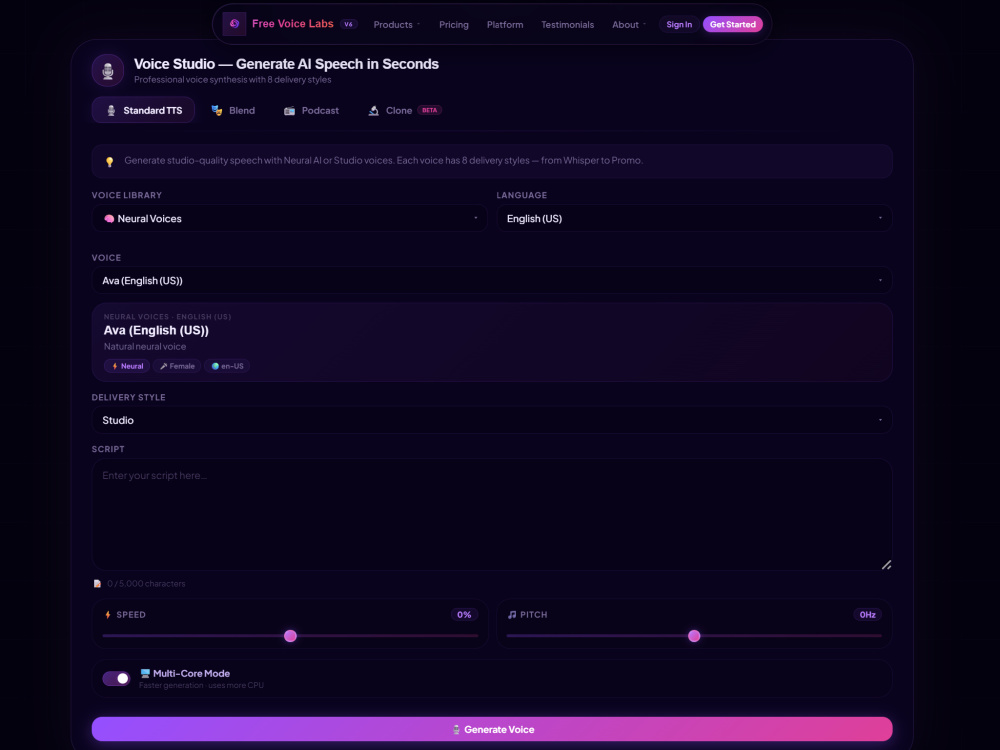
Task: Click the lightbulb tip icon
Action: click(x=110, y=161)
